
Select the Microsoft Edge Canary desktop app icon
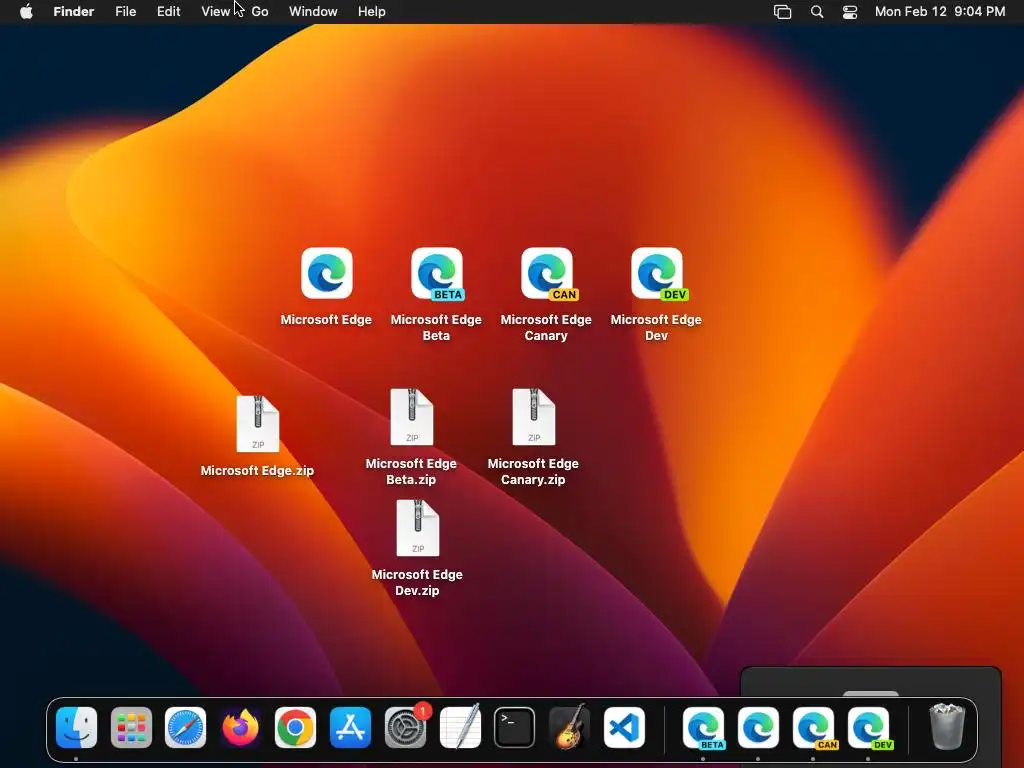click(x=547, y=273)
